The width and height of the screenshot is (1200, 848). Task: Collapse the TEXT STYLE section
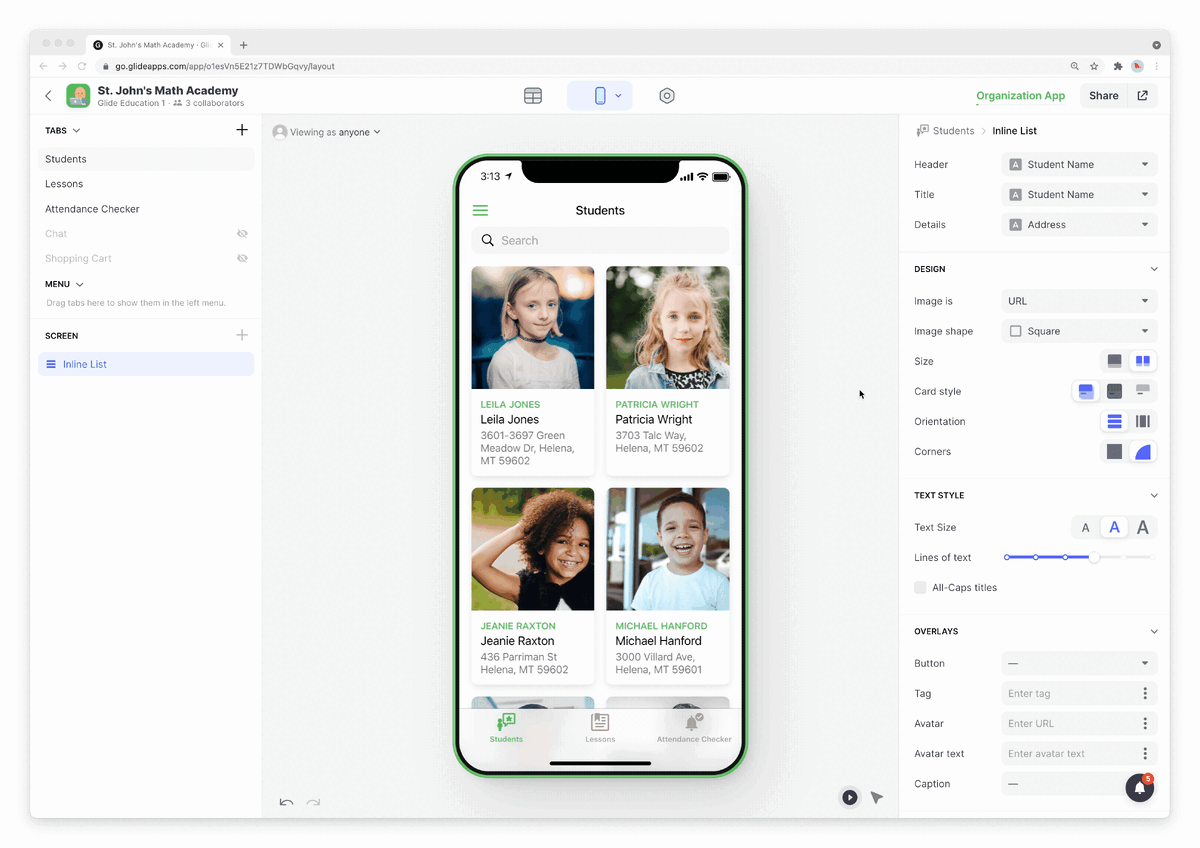pyautogui.click(x=1154, y=495)
